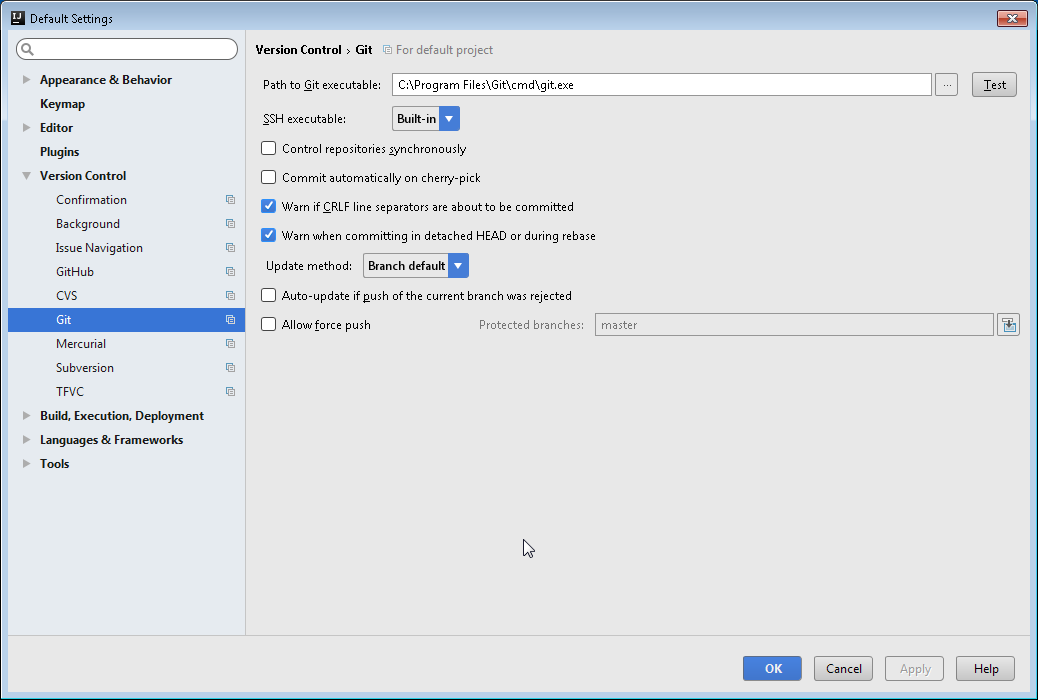Click the copy settings icon beside Background
The width and height of the screenshot is (1038, 700).
coord(230,223)
